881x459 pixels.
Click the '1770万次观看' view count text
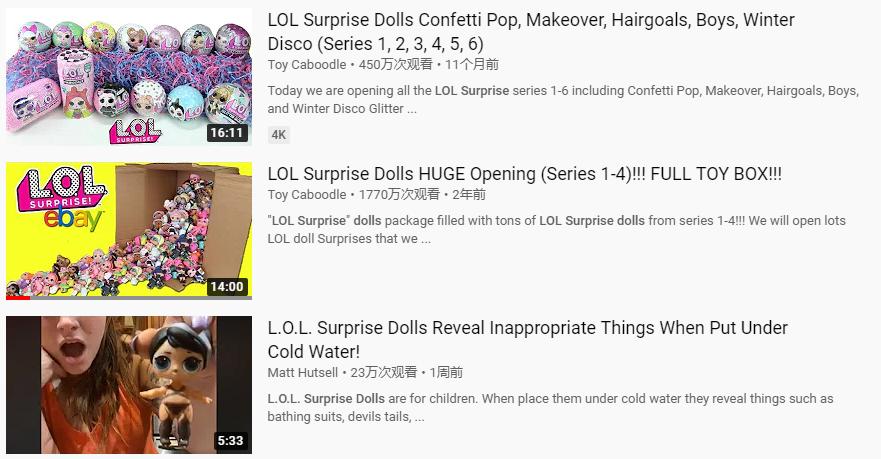click(x=399, y=194)
